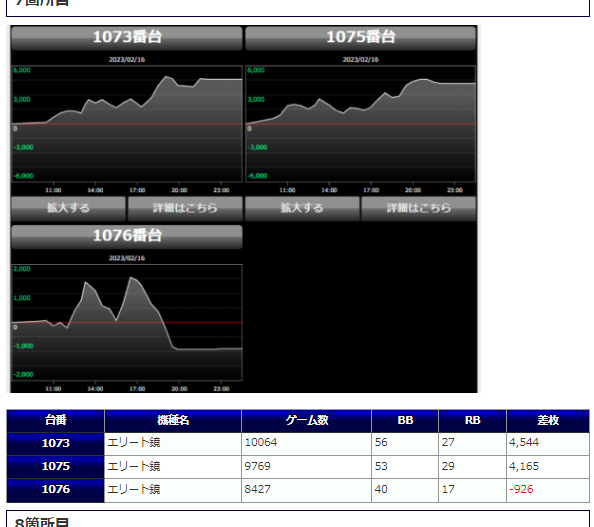Image resolution: width=594 pixels, height=527 pixels.
Task: Select the ゲーム数 column header
Action: [306, 421]
